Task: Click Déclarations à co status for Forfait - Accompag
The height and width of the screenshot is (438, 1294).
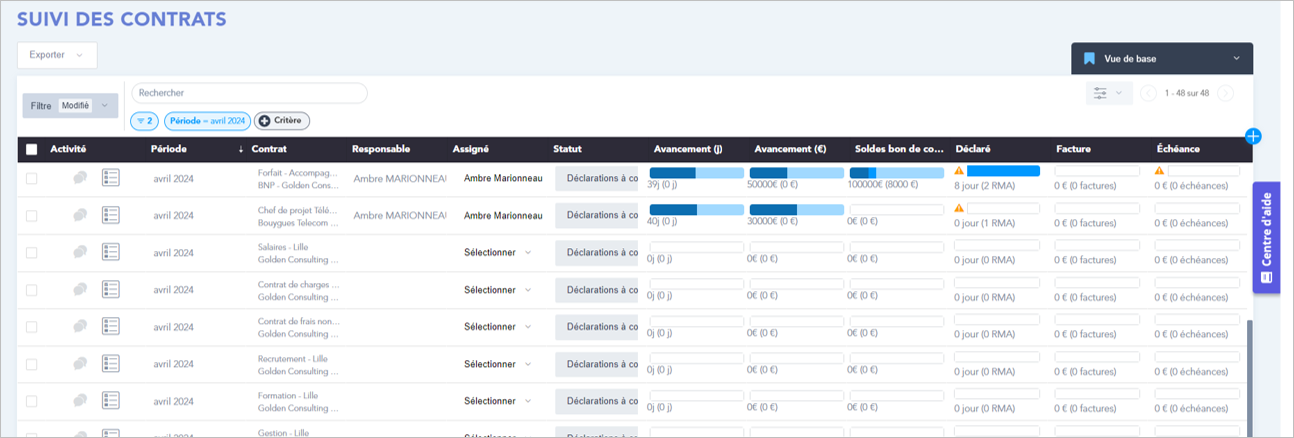Action: 596,178
